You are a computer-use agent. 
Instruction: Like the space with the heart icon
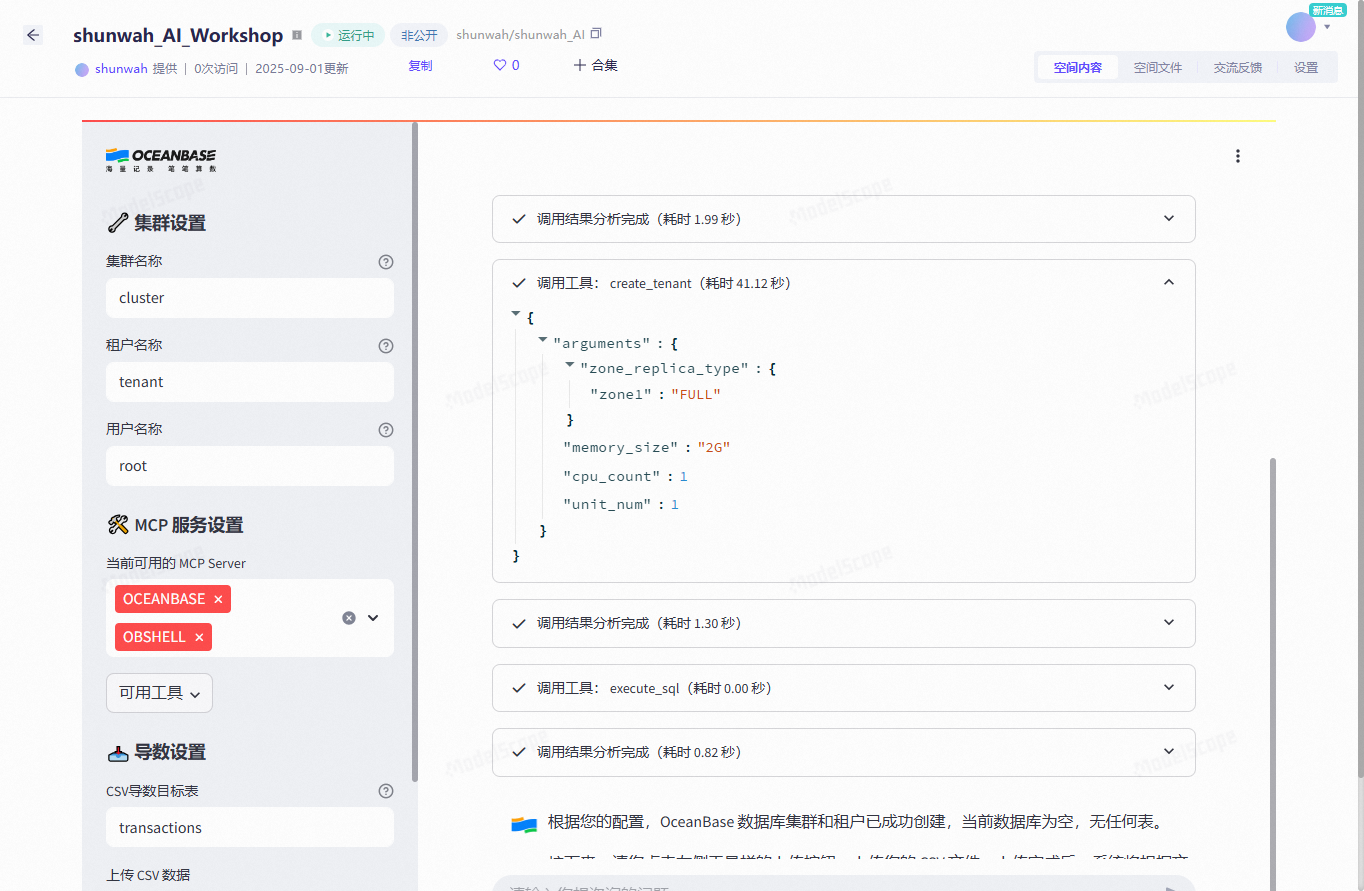500,65
